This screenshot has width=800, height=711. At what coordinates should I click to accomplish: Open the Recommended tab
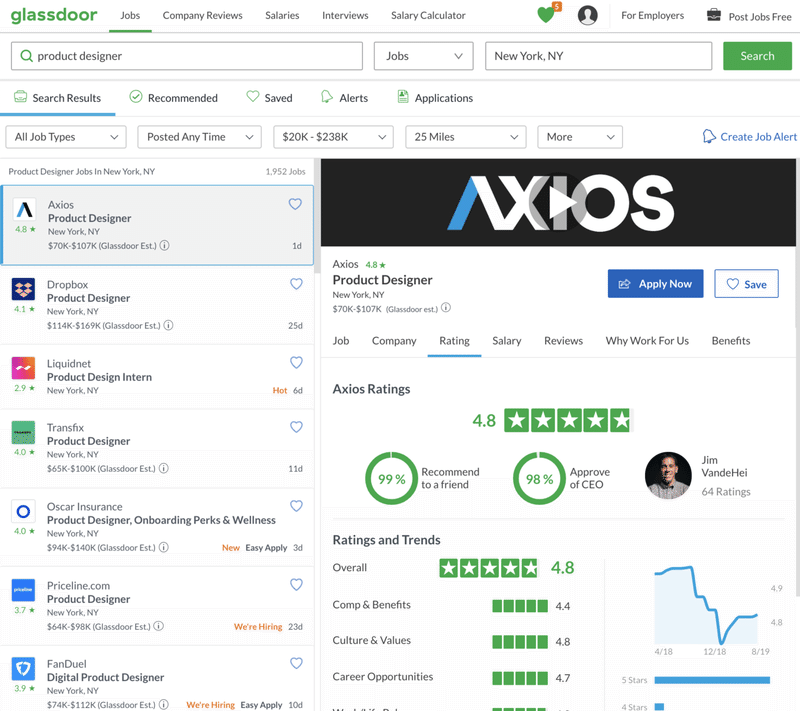(x=173, y=98)
